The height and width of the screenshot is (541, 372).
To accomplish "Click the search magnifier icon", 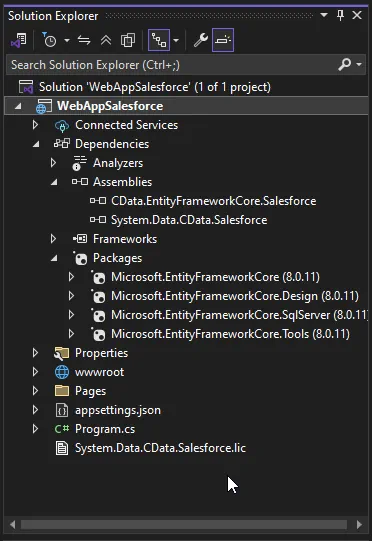I will 344,65.
